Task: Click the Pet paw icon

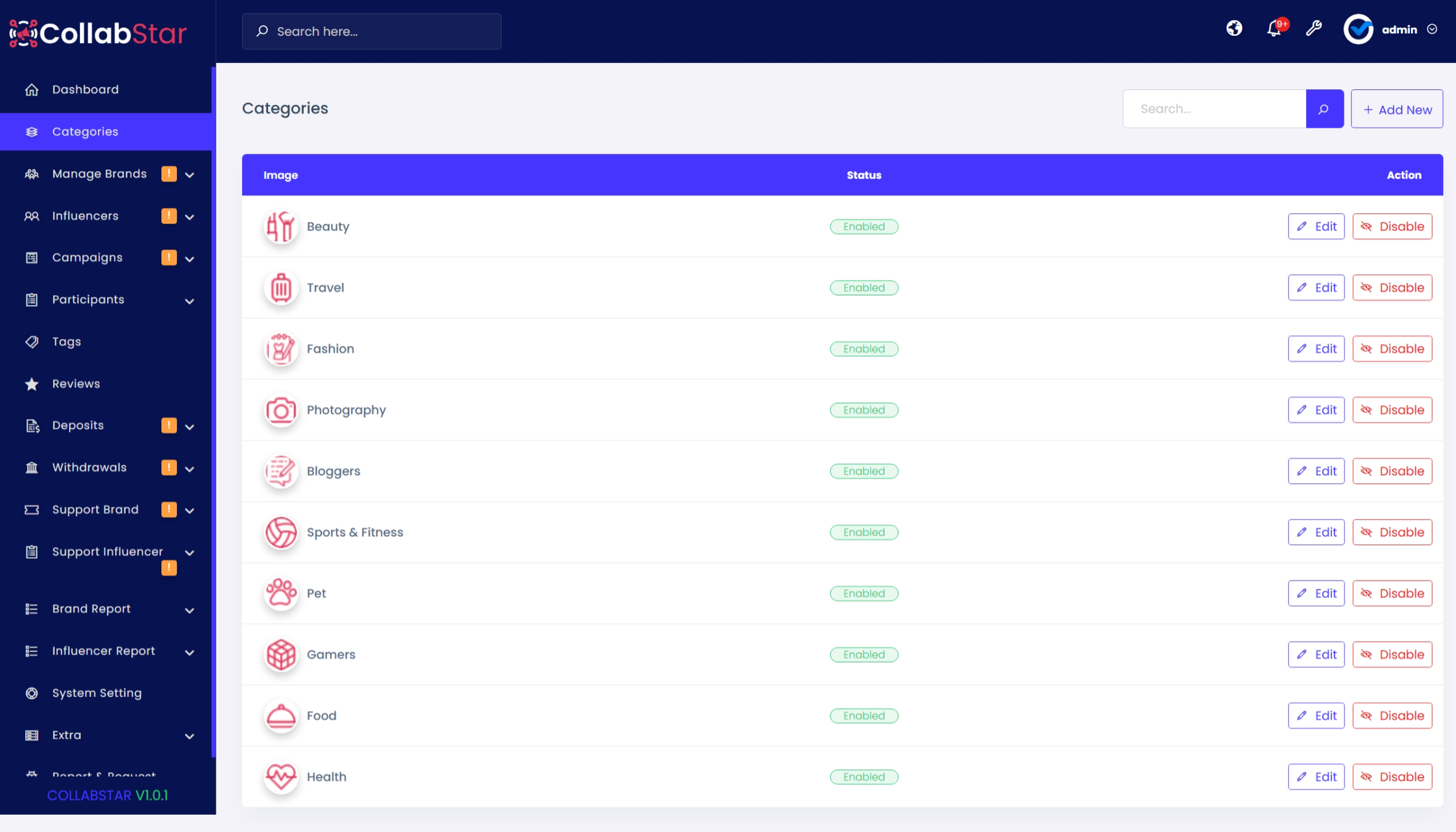Action: (281, 593)
